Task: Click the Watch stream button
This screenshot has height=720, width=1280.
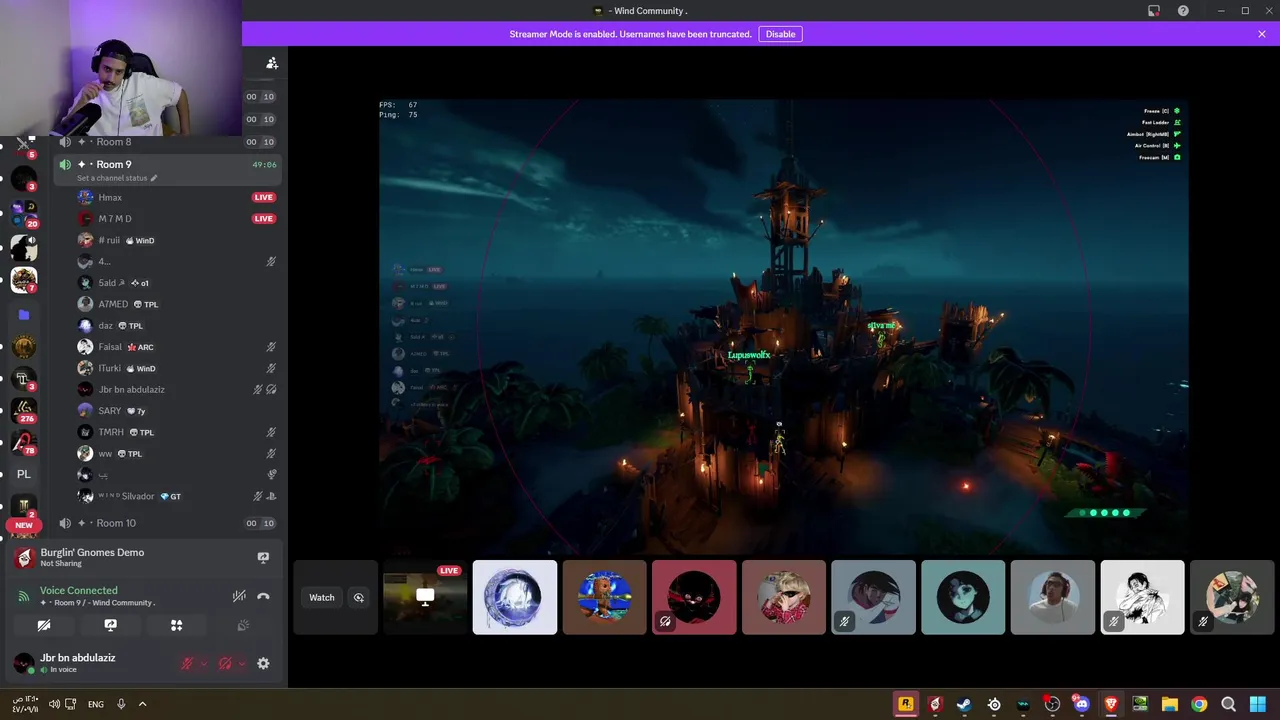Action: click(x=322, y=597)
